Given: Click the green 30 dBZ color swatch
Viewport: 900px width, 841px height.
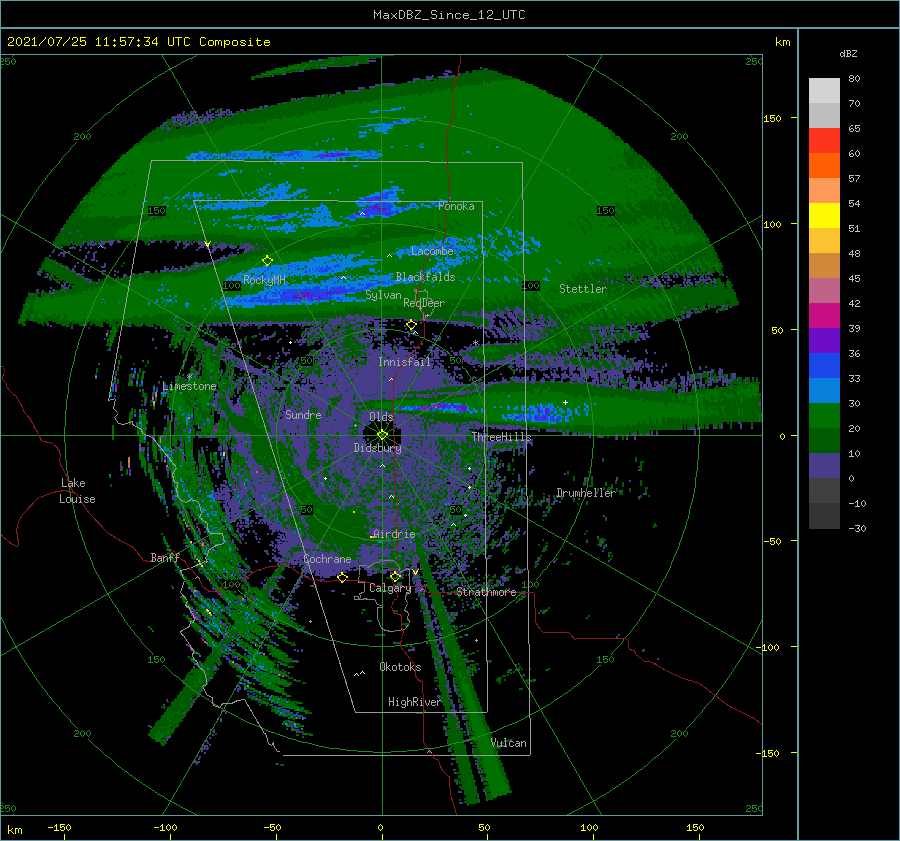Looking at the screenshot, I should (824, 415).
